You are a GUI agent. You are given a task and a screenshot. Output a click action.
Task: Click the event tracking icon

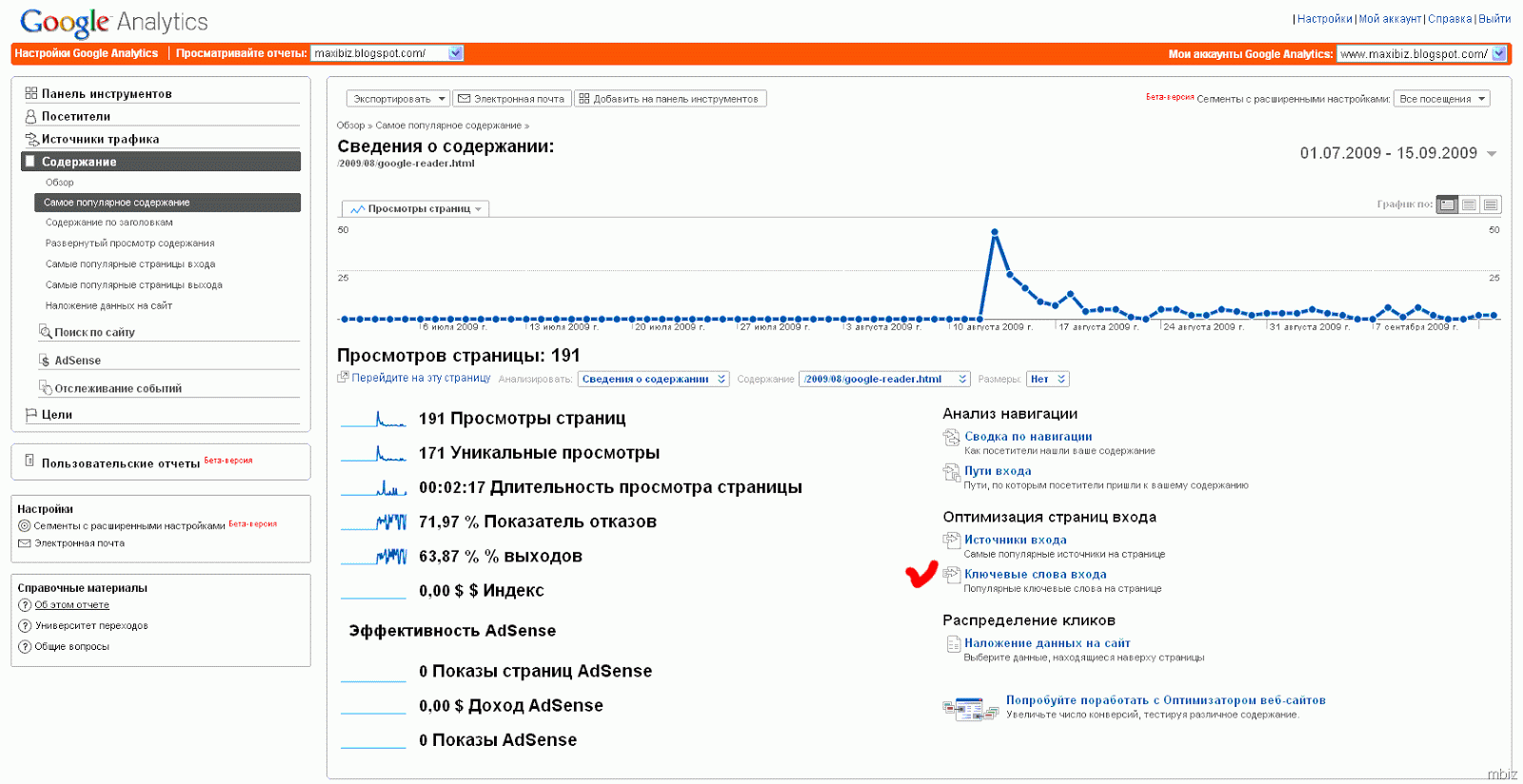click(45, 387)
